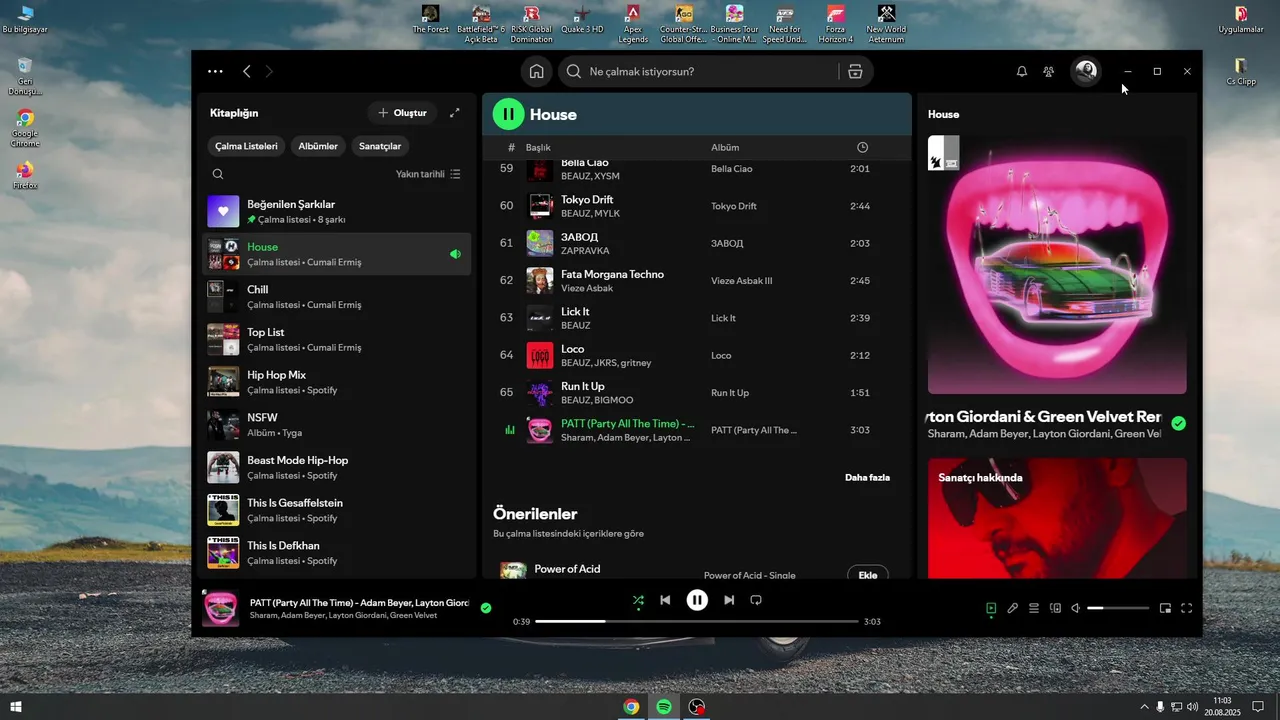Screen dimensions: 1280x720
Task: Go back with the left arrow
Action: point(247,71)
